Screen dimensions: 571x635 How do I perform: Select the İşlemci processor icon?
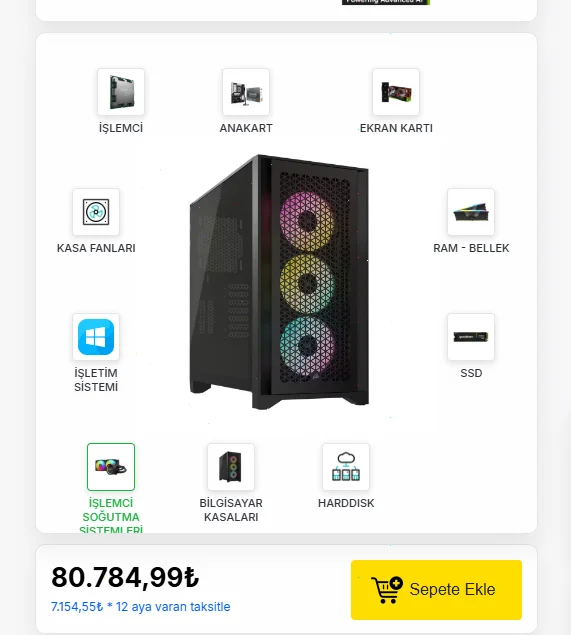(121, 92)
